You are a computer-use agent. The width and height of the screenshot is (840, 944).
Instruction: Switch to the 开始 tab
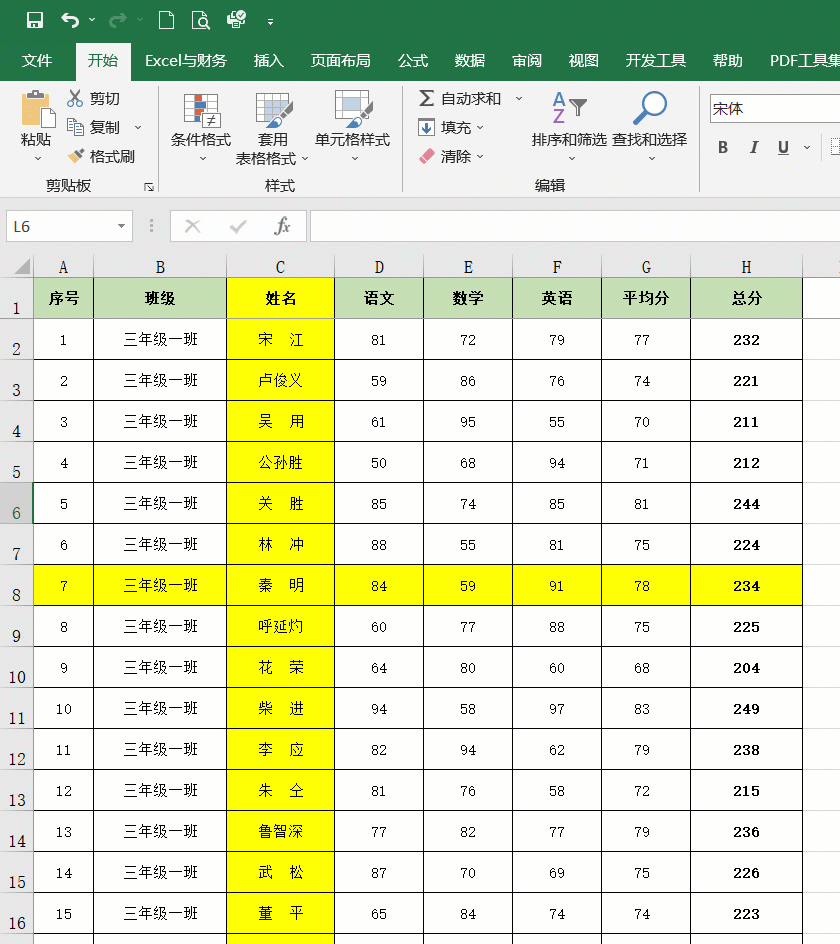pos(103,61)
